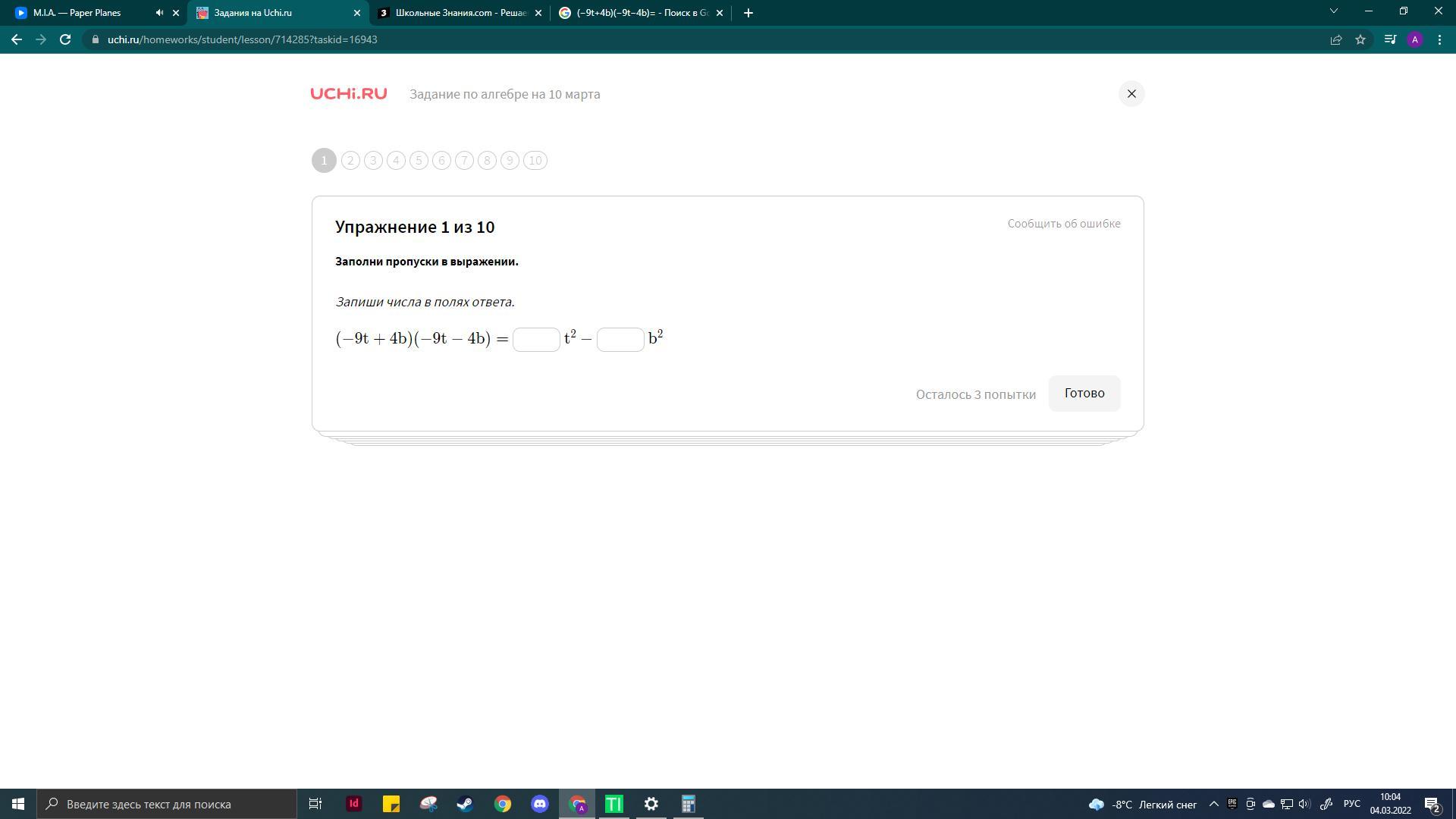The height and width of the screenshot is (819, 1456).
Task: Switch to the Google search tab
Action: pyautogui.click(x=641, y=13)
